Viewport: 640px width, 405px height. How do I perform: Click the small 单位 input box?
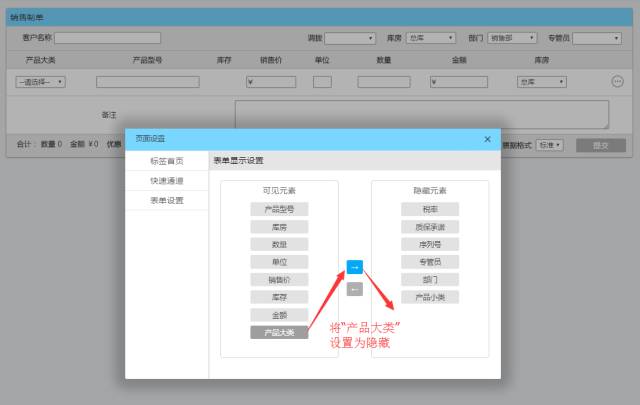pyautogui.click(x=322, y=82)
